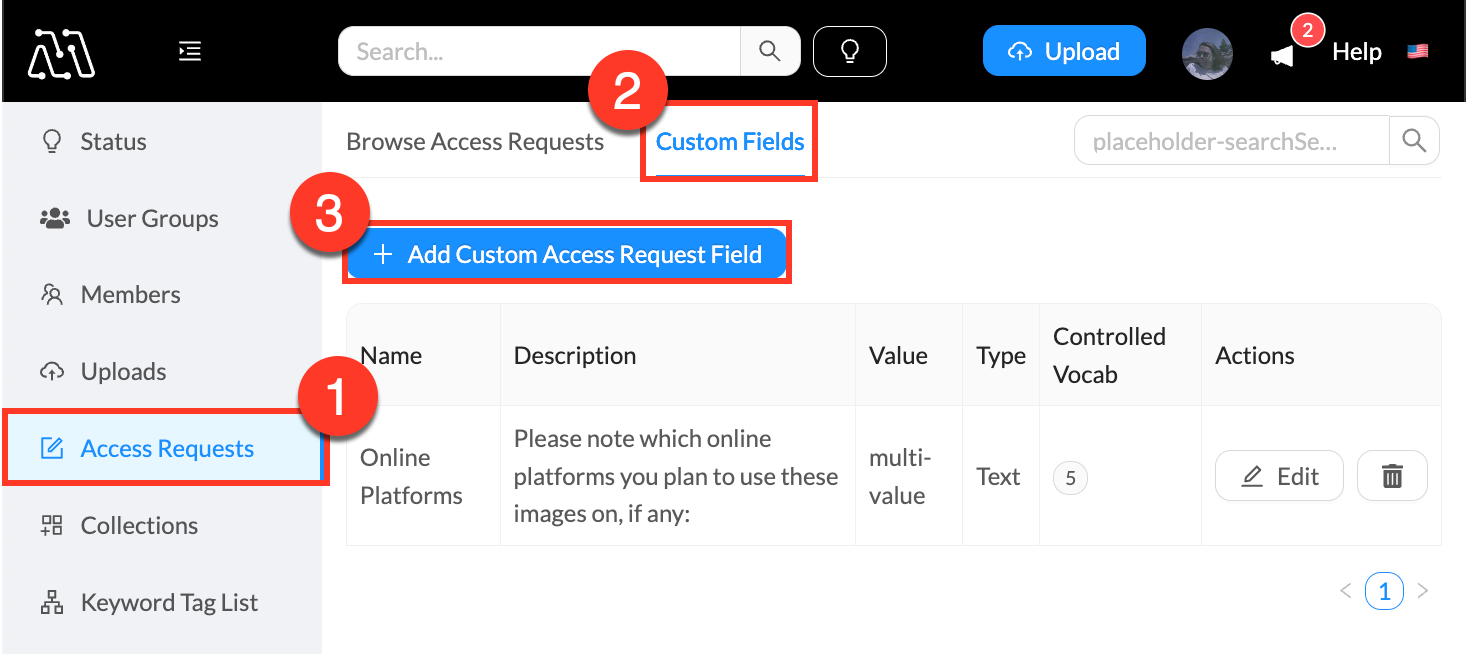Select page 1 in pagination

tap(1384, 591)
